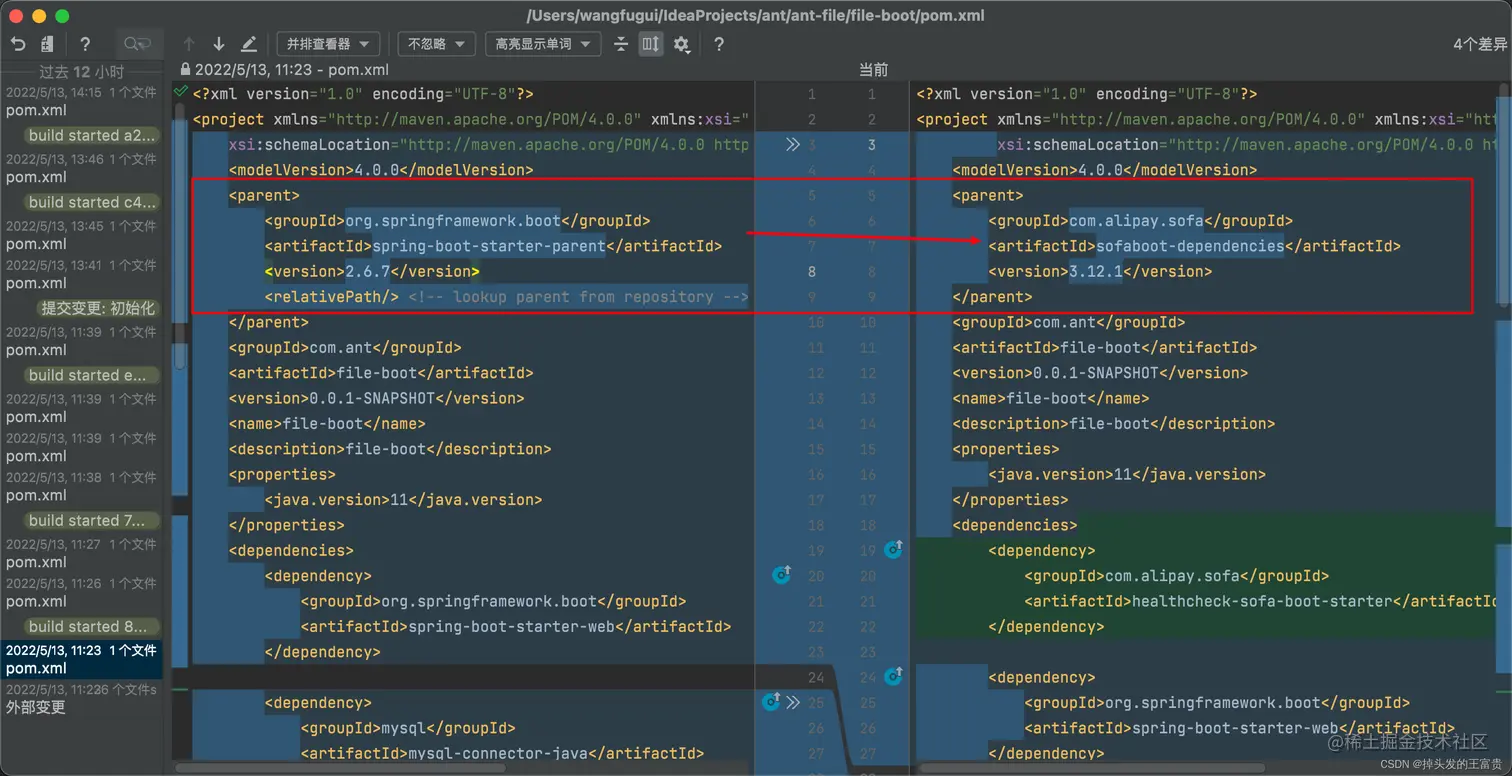
Task: Click the revert changes arrow icon
Action: 18,44
